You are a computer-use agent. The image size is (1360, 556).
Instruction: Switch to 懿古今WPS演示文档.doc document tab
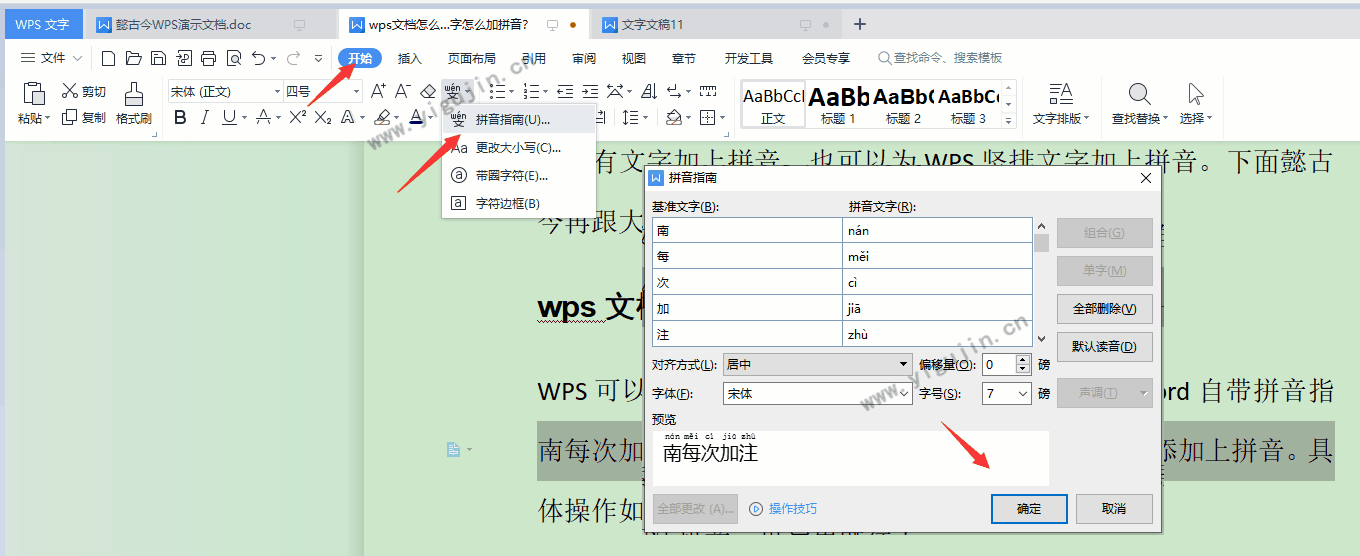(210, 24)
